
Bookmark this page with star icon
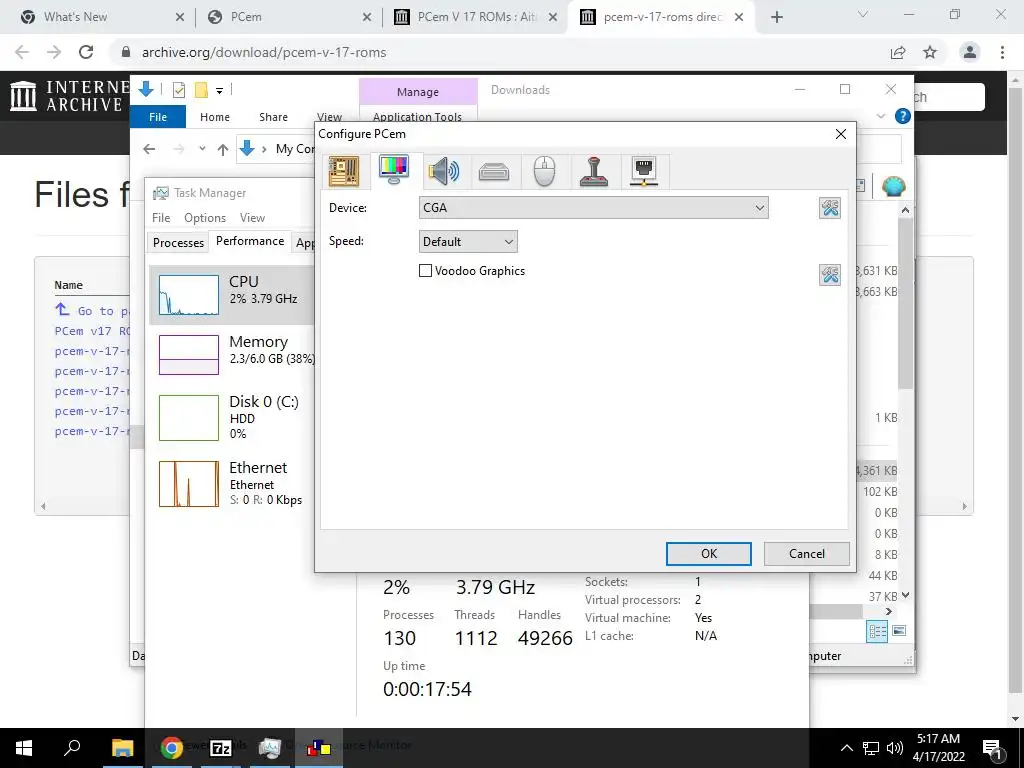(930, 52)
